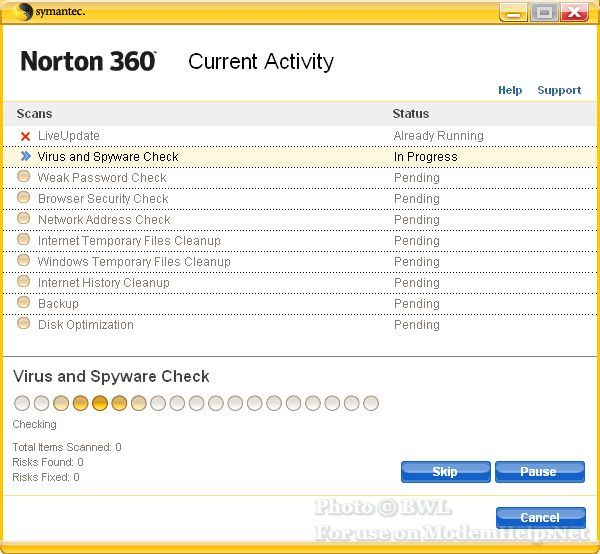Pause the running scan
The width and height of the screenshot is (600, 554).
[540, 472]
